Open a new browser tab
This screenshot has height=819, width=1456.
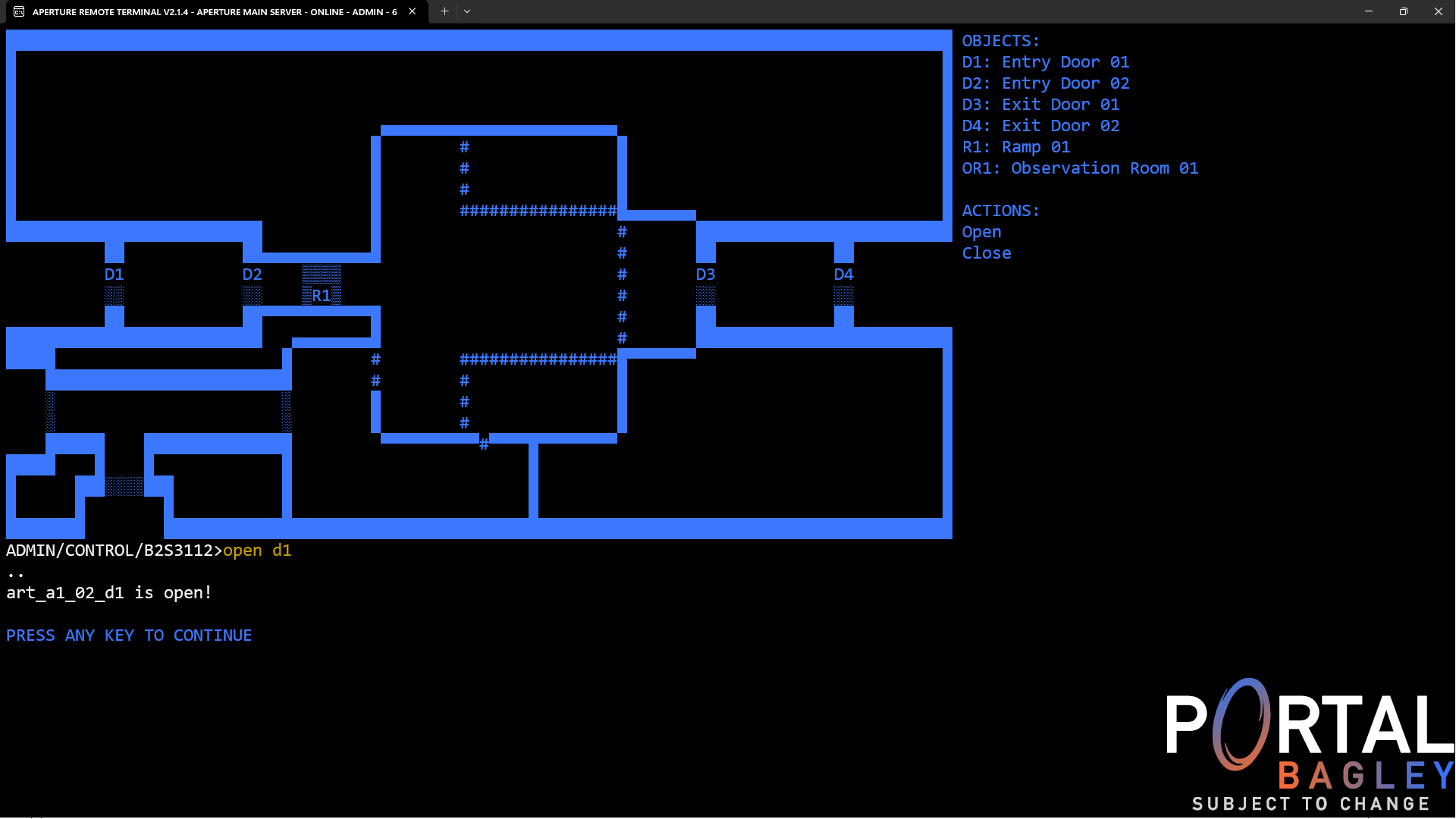[x=445, y=11]
